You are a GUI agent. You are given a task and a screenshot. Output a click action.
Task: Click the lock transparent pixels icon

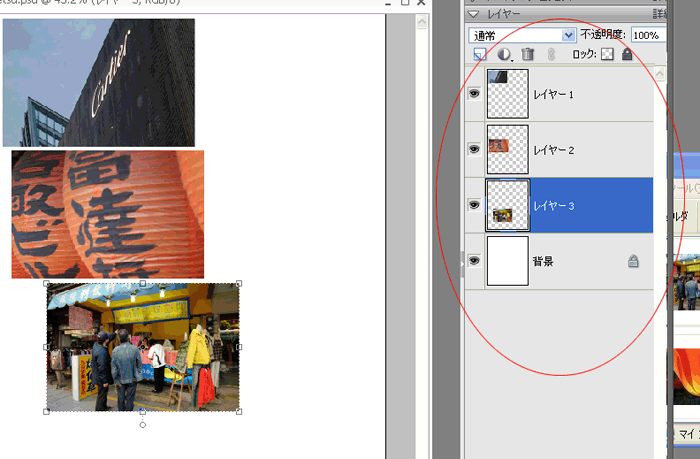coord(607,54)
